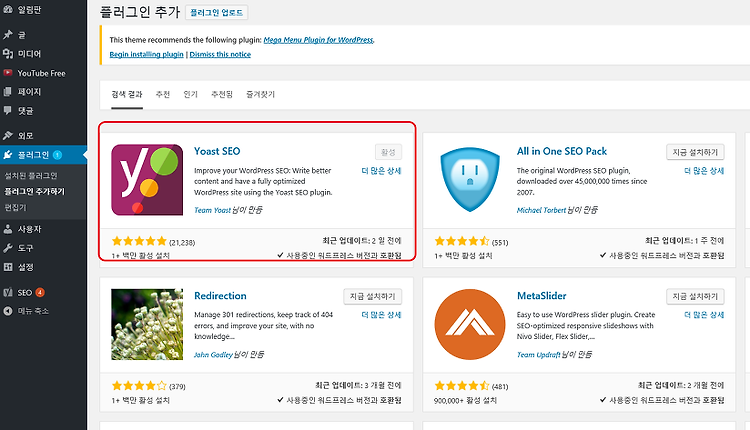Click the dashboard icon in sidebar
The image size is (750, 430).
(8, 9)
